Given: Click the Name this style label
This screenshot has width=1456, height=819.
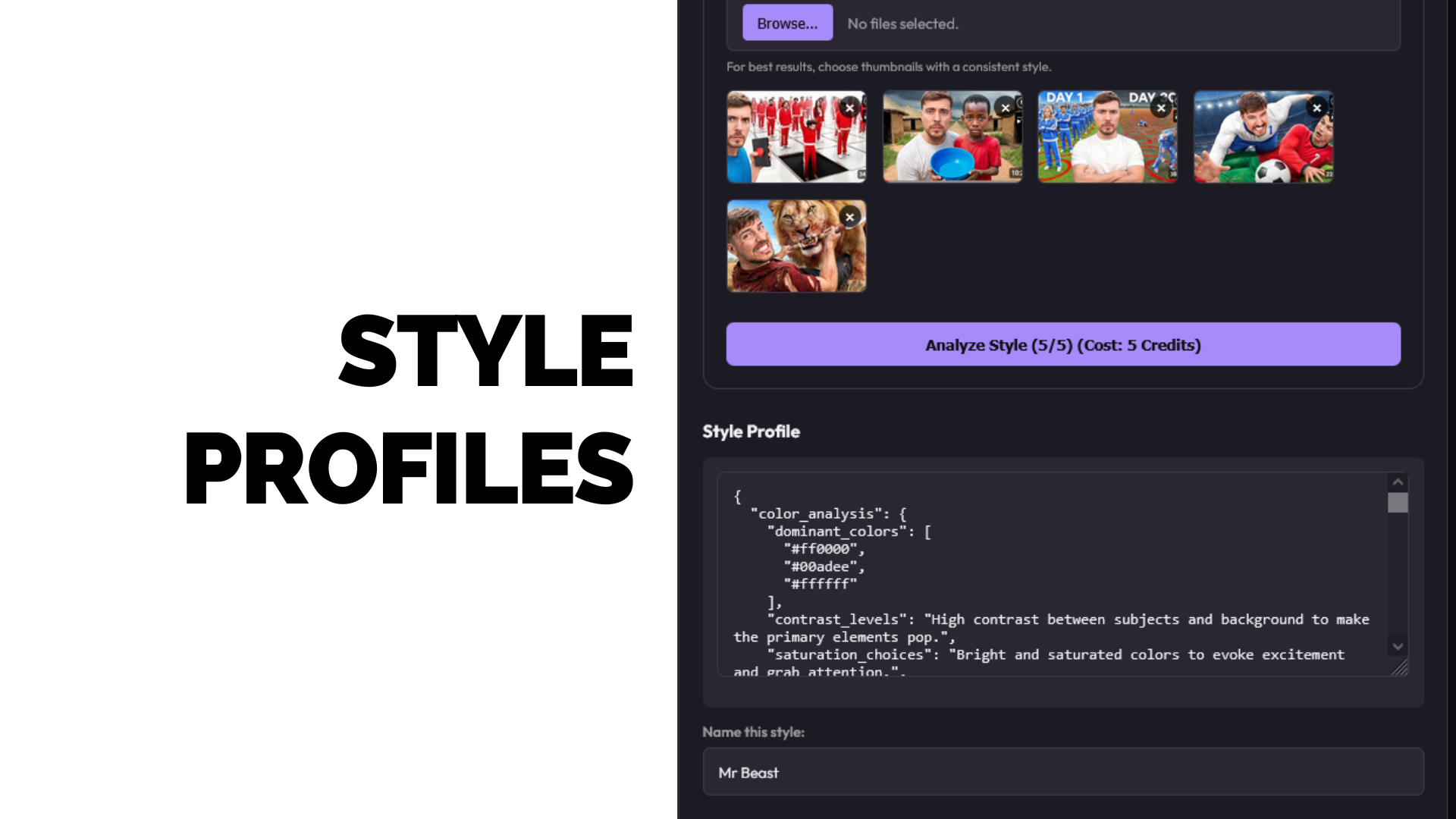Looking at the screenshot, I should tap(753, 732).
